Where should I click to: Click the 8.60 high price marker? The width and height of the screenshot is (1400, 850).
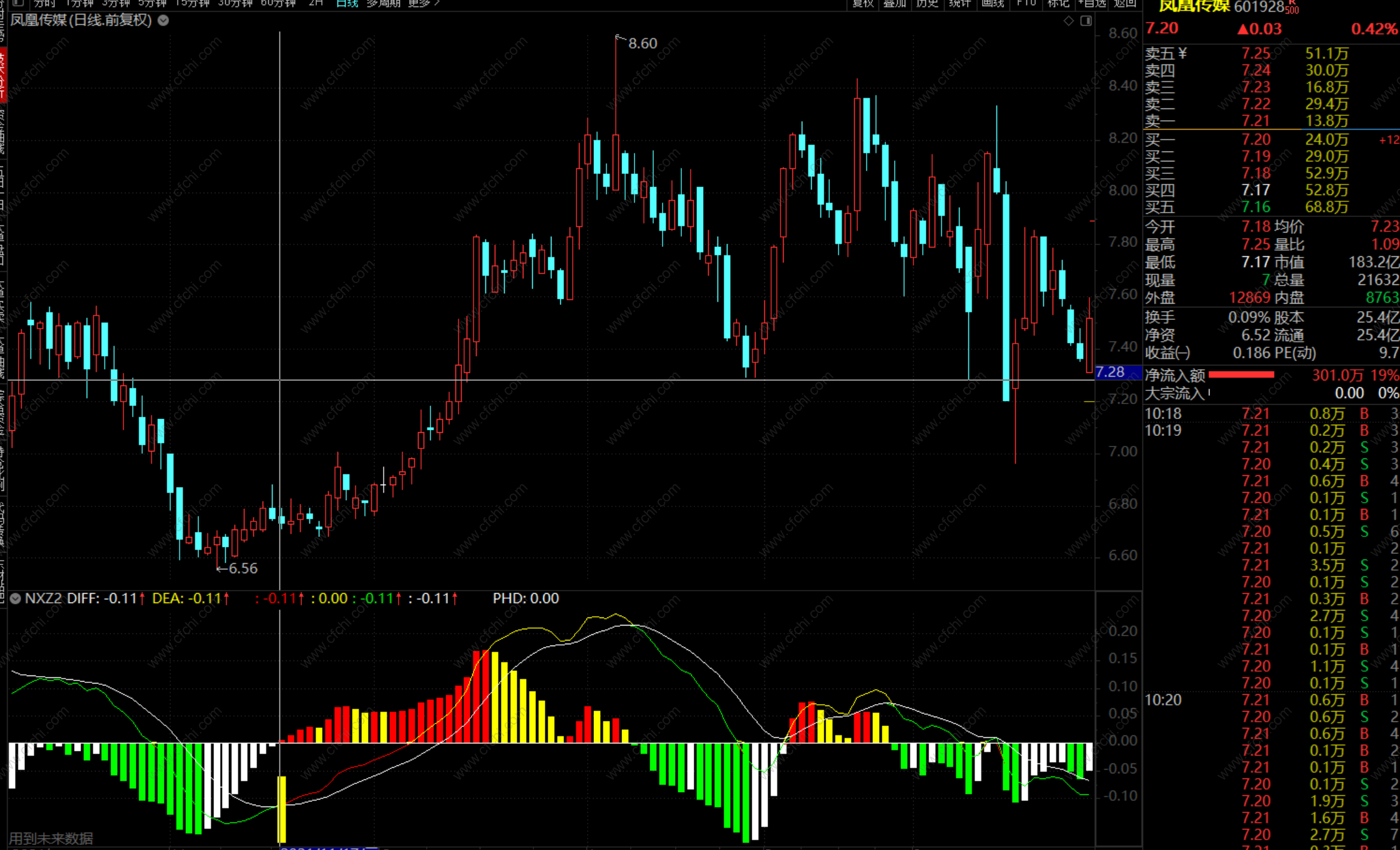click(x=642, y=44)
